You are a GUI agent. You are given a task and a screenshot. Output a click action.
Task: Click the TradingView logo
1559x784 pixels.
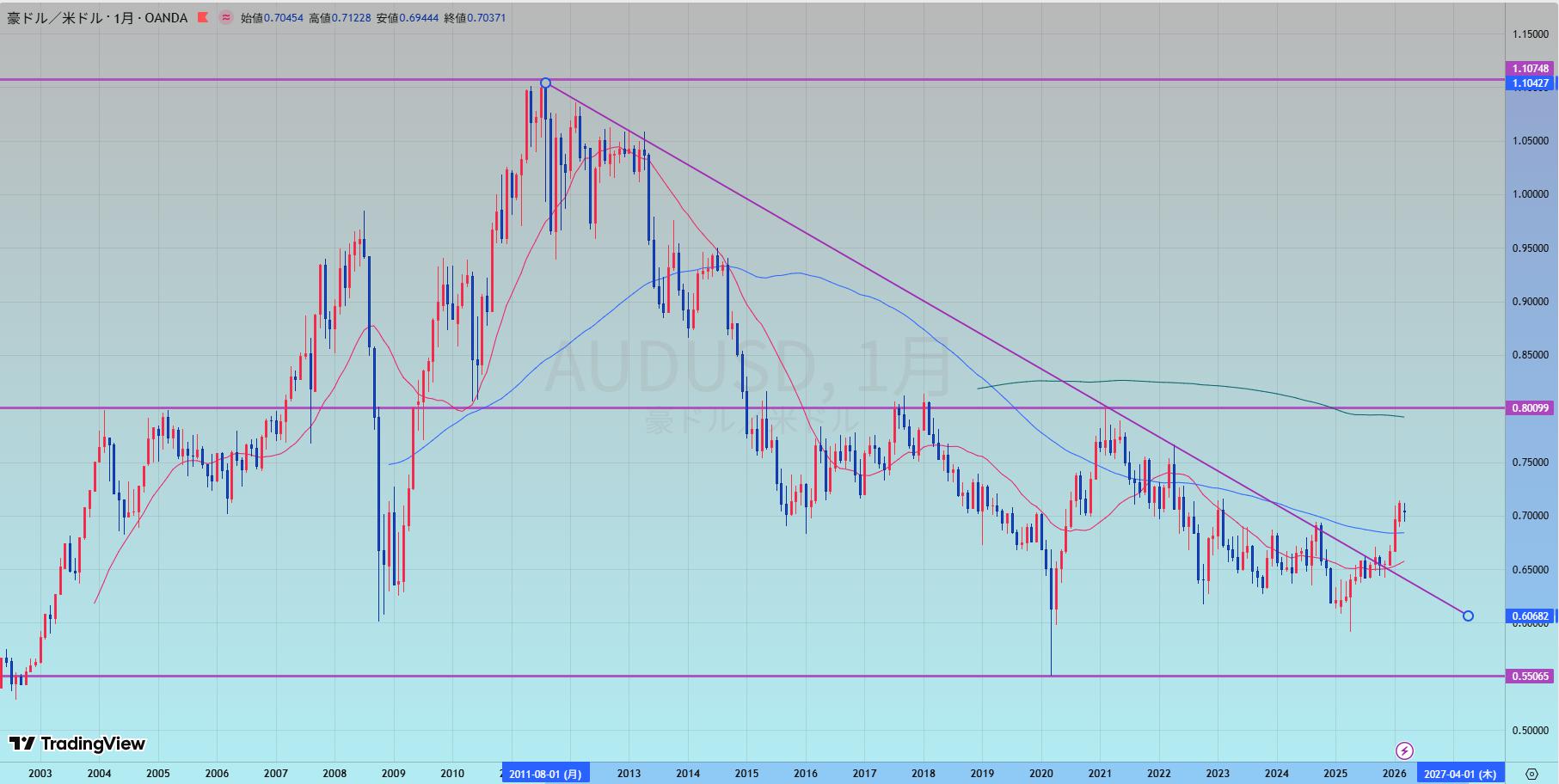point(77,744)
